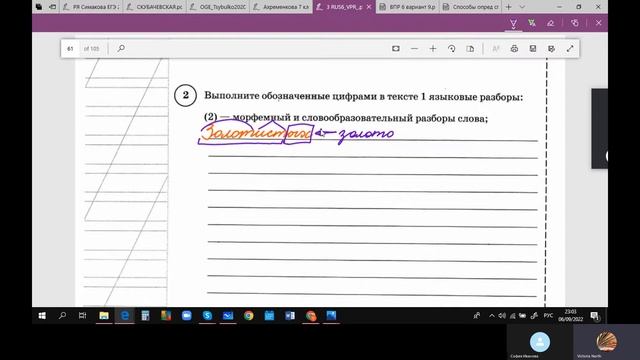
Task: Click the save-as icon in PDF toolbar
Action: click(551, 49)
